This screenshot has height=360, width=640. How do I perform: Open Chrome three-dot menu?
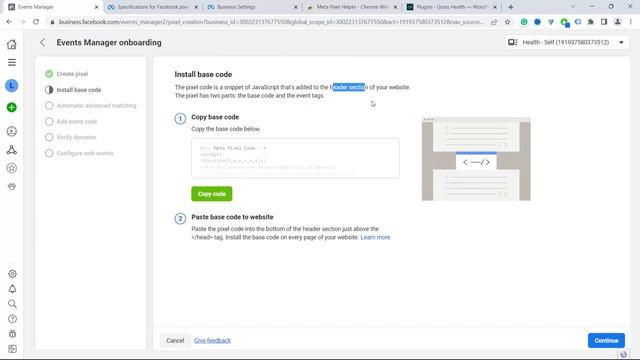[x=631, y=22]
